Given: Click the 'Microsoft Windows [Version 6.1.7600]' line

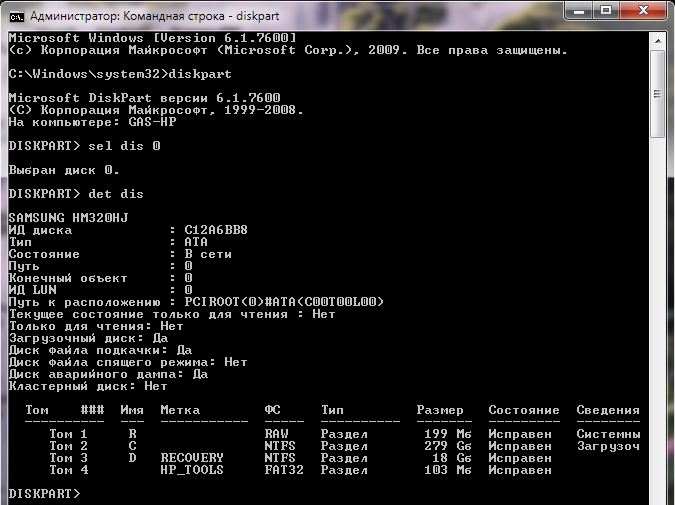Looking at the screenshot, I should click(x=152, y=38).
